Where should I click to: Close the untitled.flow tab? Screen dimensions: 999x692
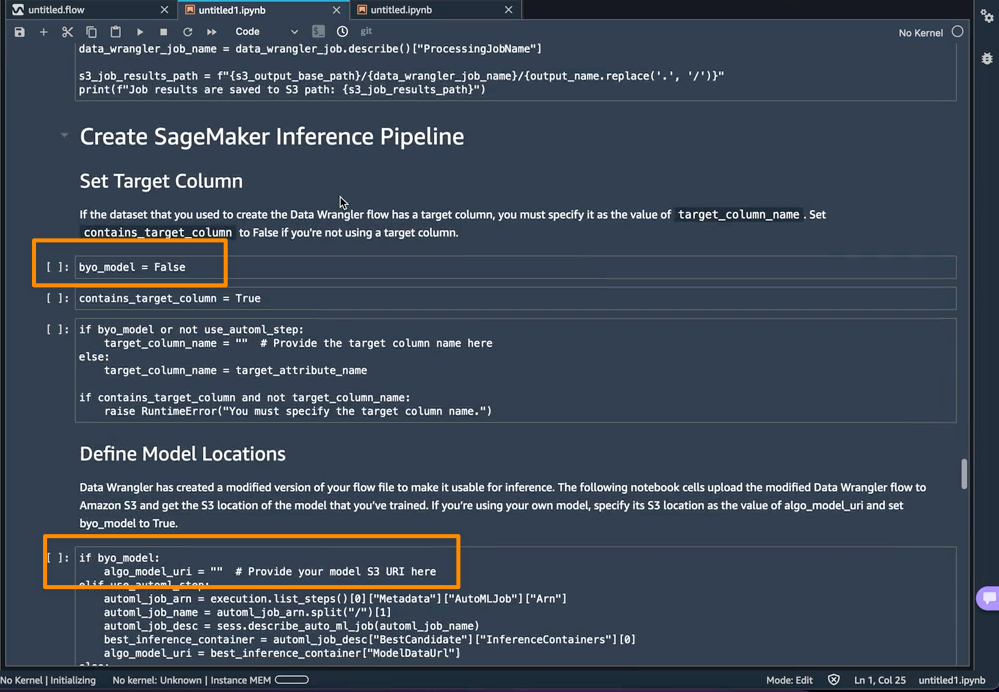pyautogui.click(x=164, y=10)
